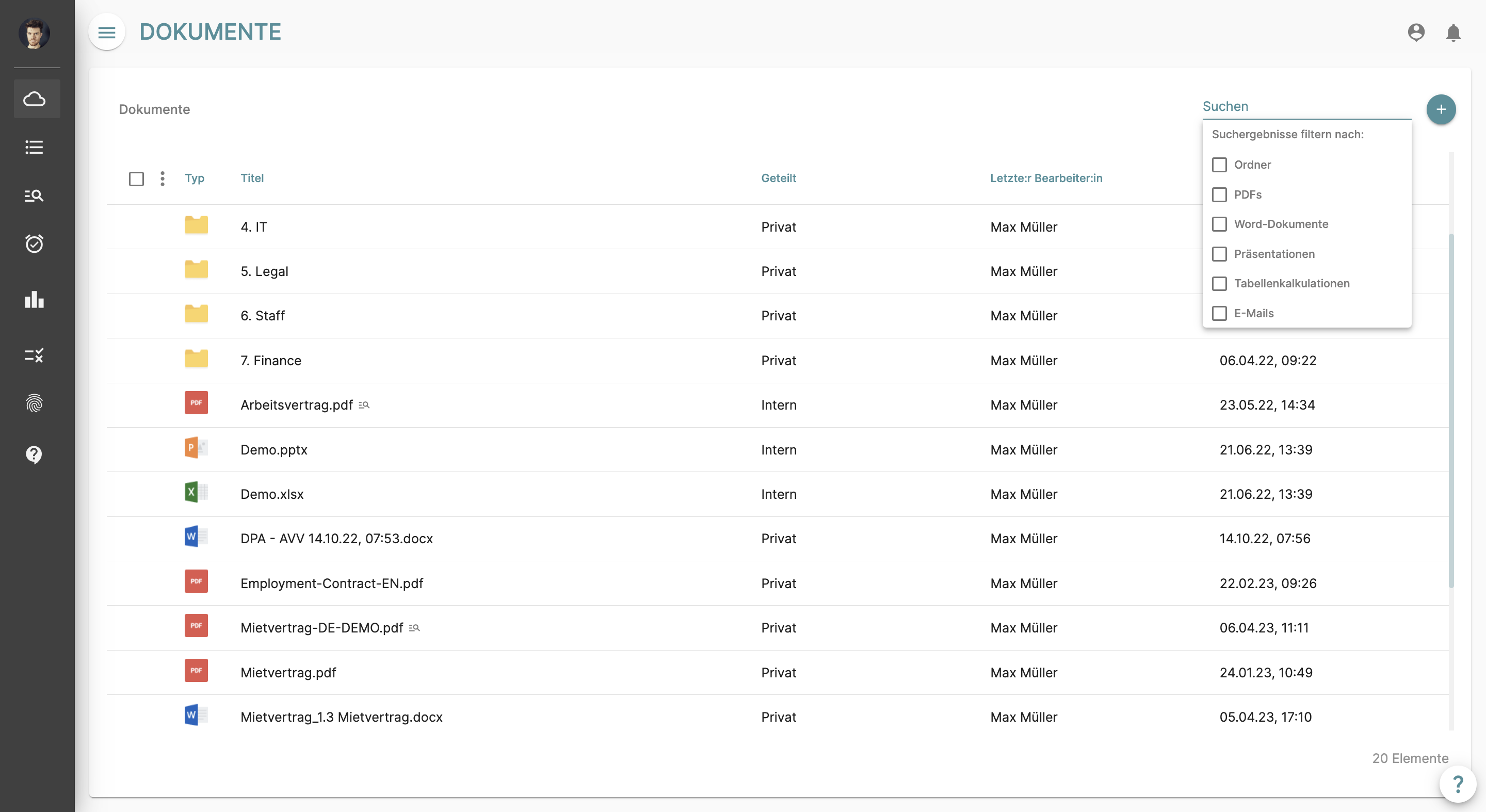Image resolution: width=1486 pixels, height=812 pixels.
Task: Click the floating help question mark button
Action: point(1458,784)
